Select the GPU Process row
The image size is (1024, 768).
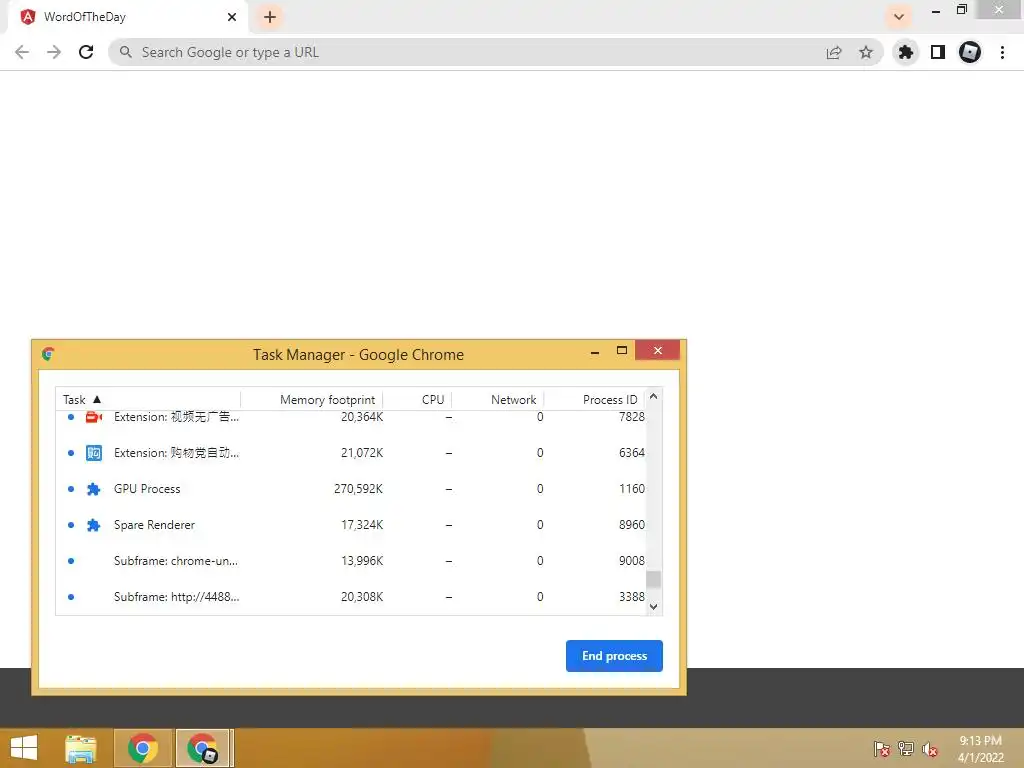(x=351, y=489)
